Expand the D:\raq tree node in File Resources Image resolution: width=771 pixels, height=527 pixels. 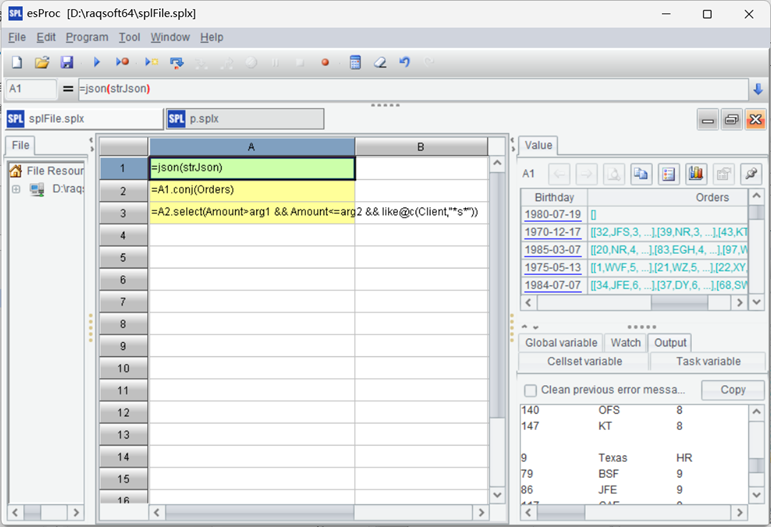[16, 189]
